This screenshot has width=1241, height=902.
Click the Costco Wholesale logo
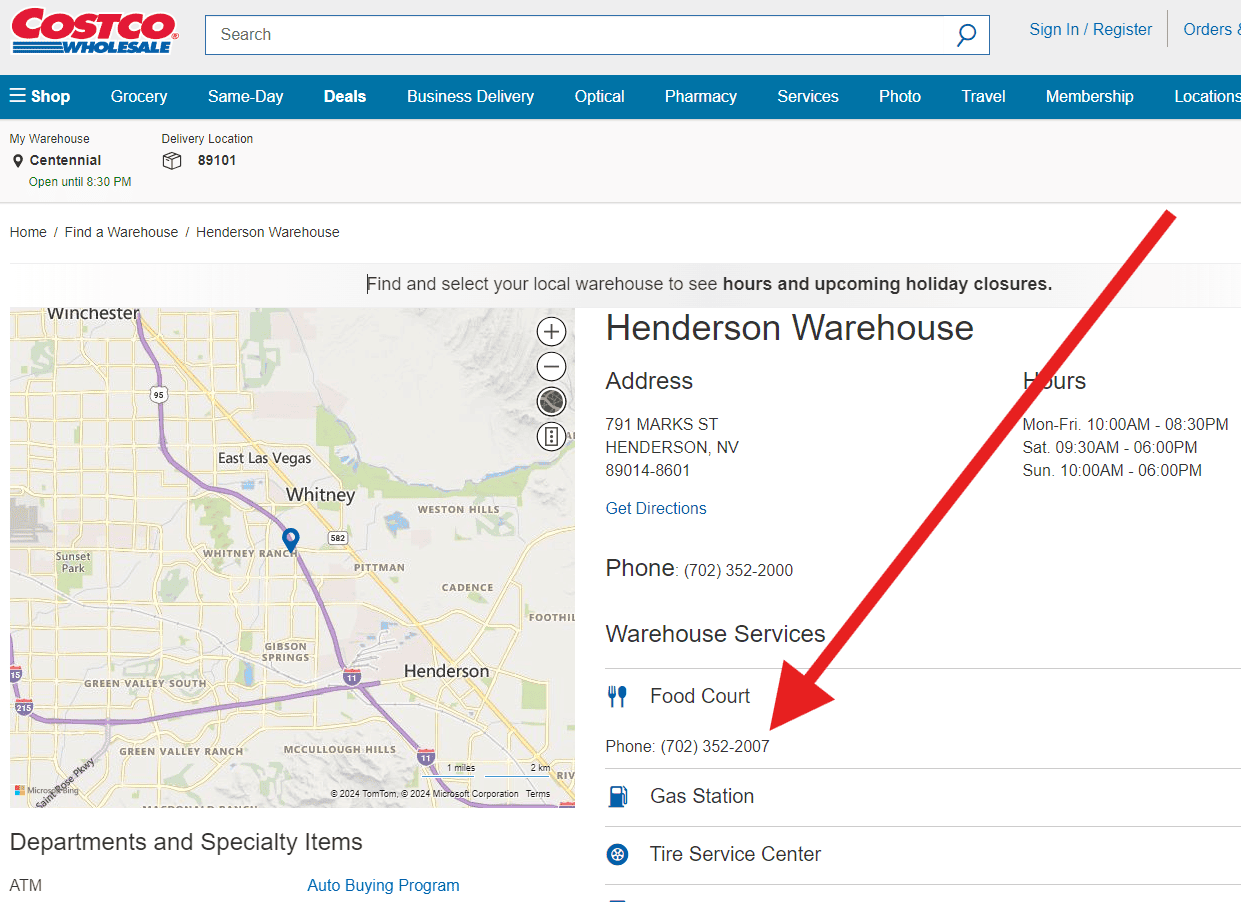coord(95,32)
